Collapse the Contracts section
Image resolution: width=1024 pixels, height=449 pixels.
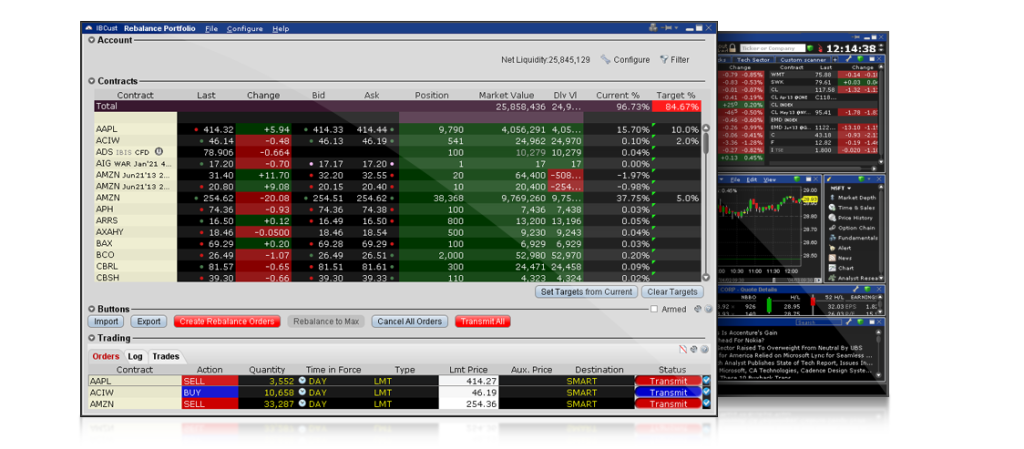[92, 82]
